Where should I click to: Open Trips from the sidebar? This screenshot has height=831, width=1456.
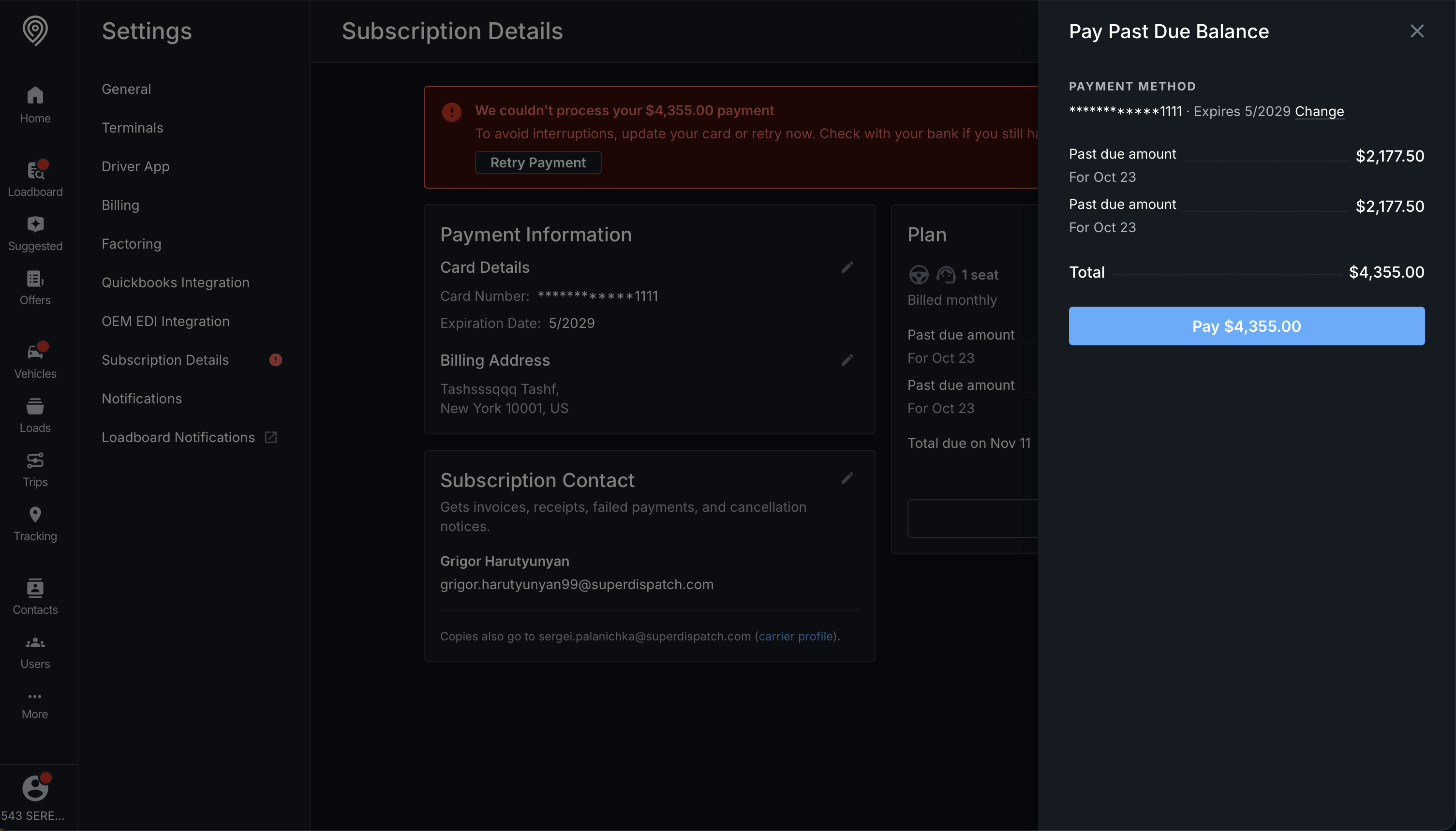tap(35, 470)
